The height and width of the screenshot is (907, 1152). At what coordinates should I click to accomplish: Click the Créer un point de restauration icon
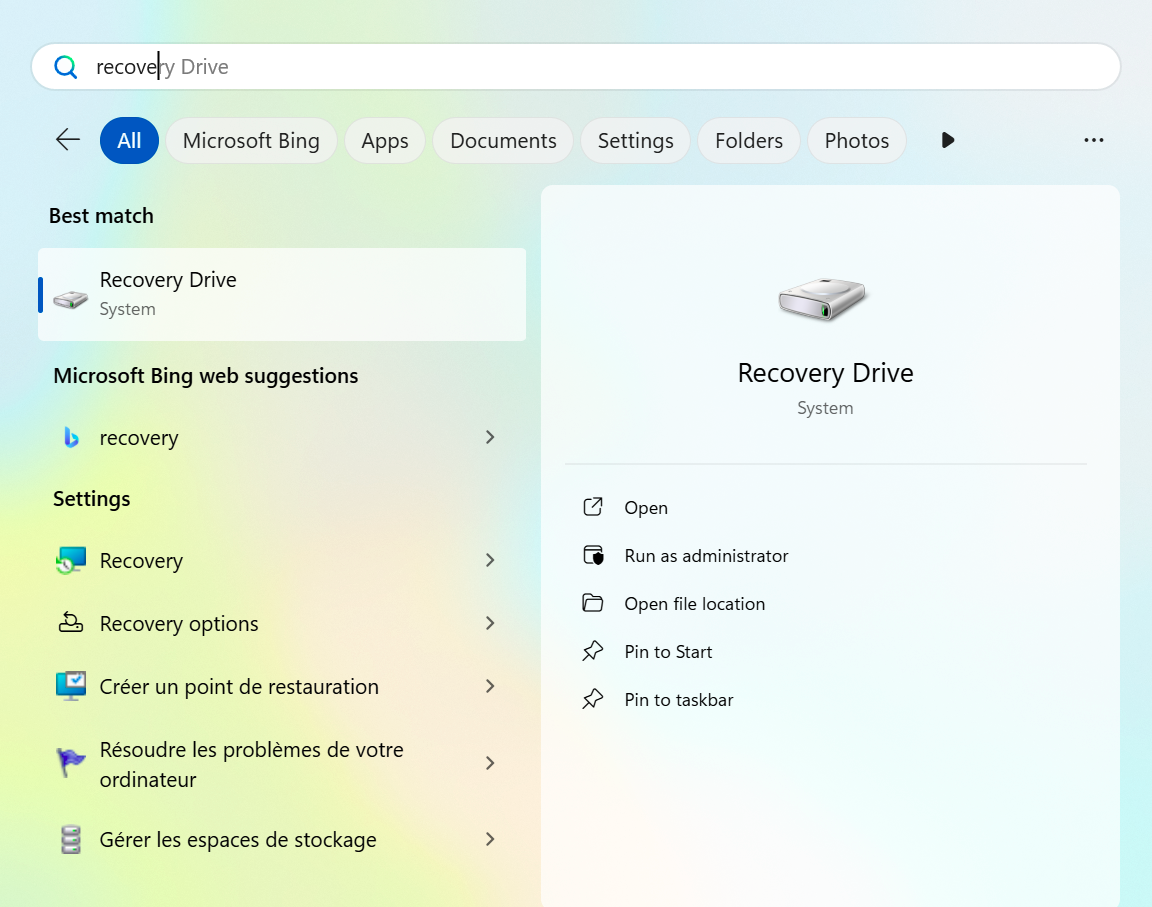[x=71, y=687]
